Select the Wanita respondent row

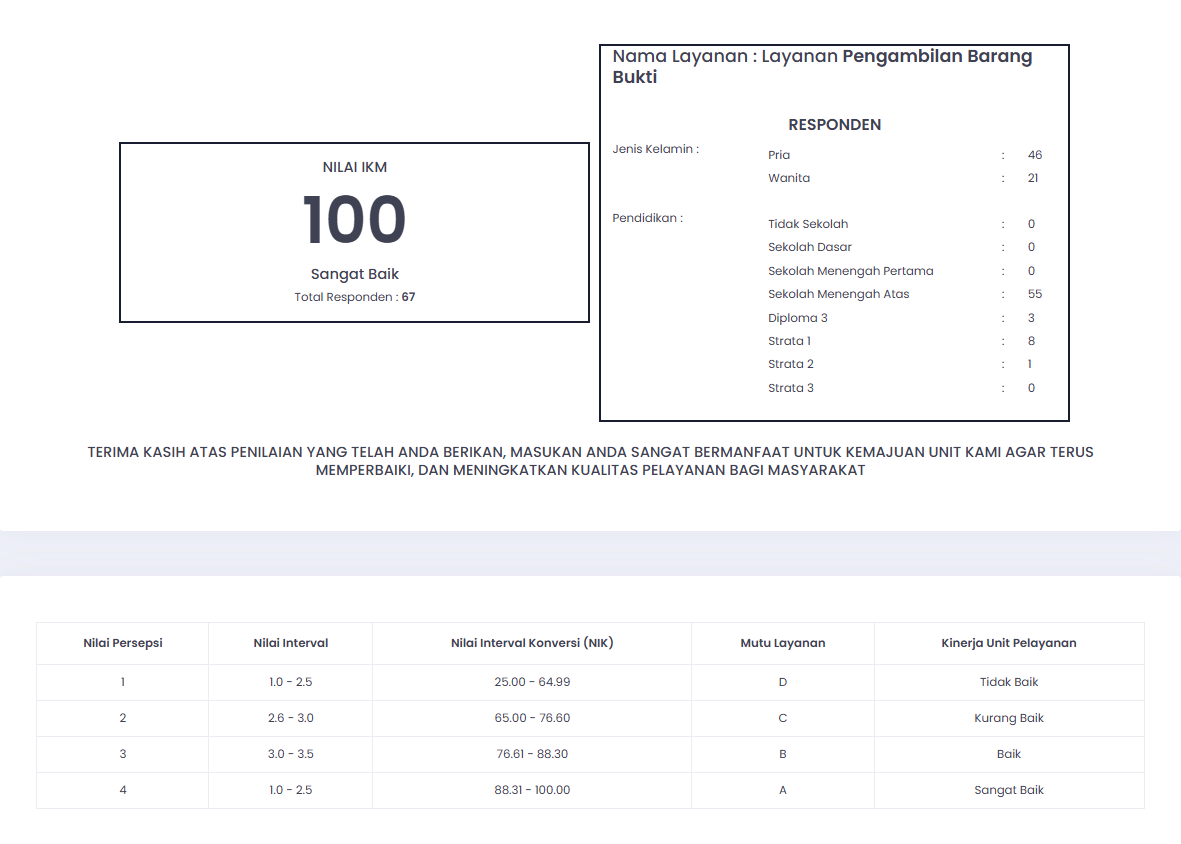click(x=905, y=178)
